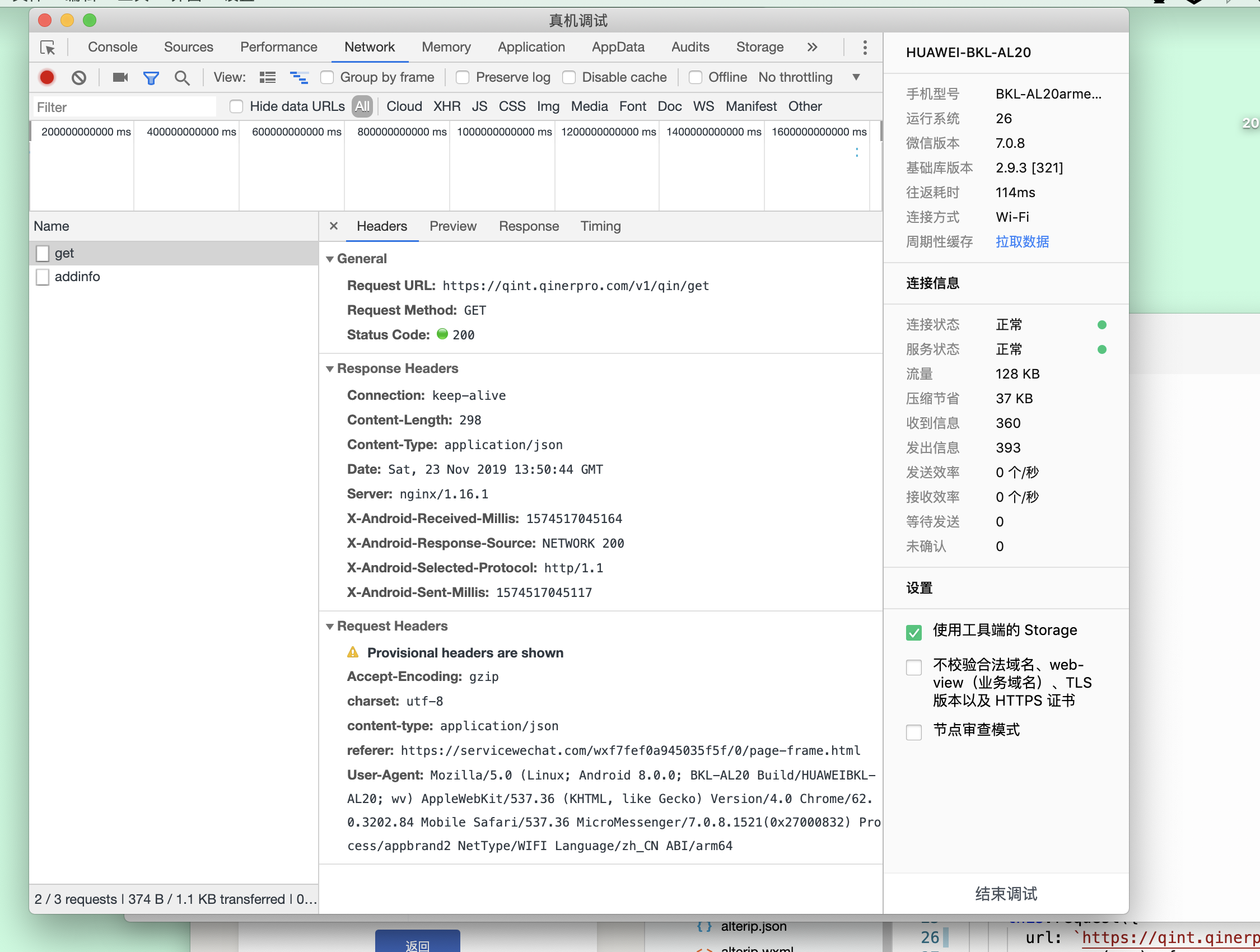Show more DevTools tabs via double chevron
The height and width of the screenshot is (952, 1260).
pos(812,47)
